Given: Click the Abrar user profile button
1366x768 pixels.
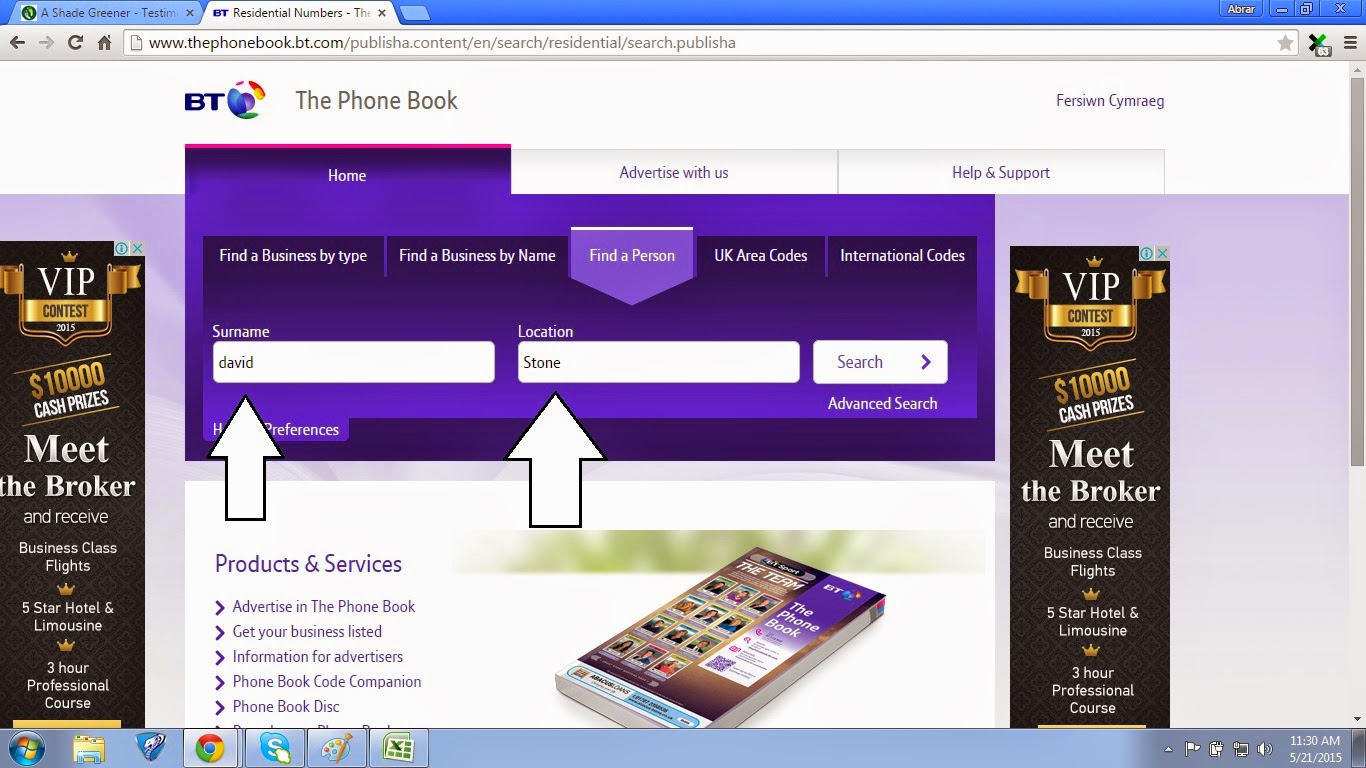Looking at the screenshot, I should coord(1240,9).
